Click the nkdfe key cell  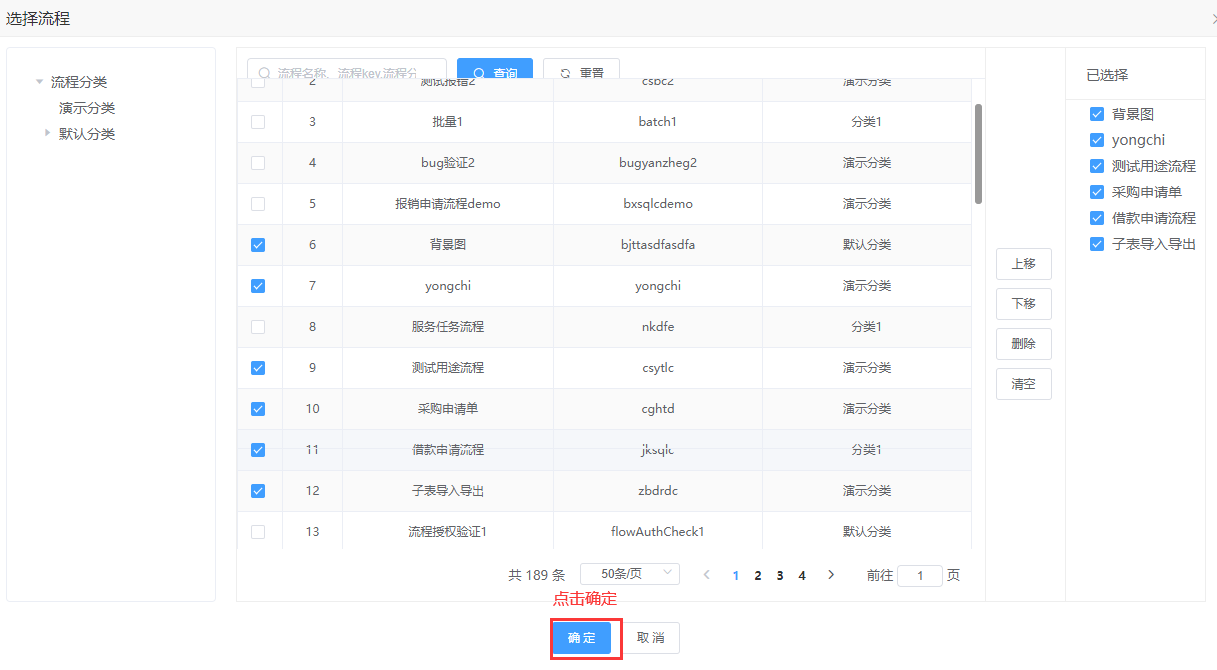pos(658,327)
